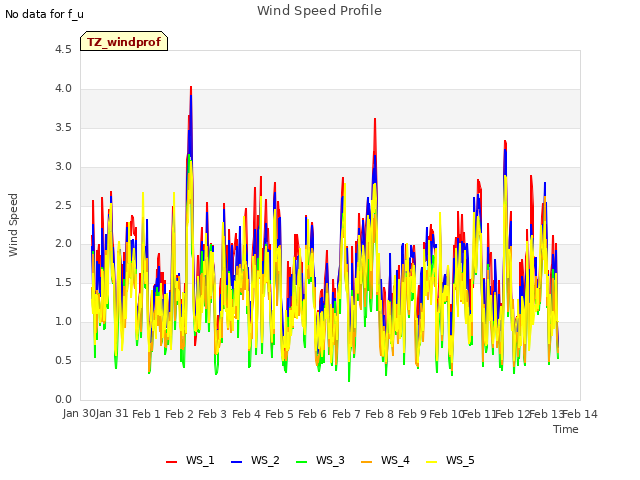
Task: Click the 4.0 y-axis tick label
Action: click(63, 89)
